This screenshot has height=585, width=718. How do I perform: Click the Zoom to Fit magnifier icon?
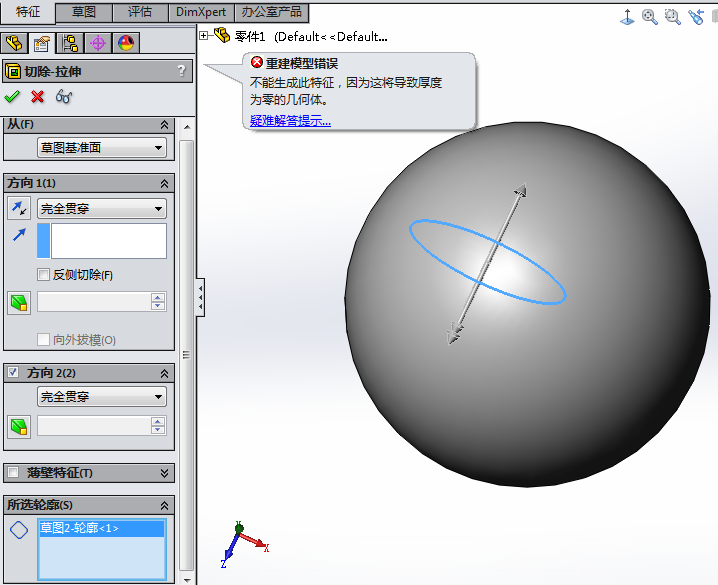click(x=650, y=17)
